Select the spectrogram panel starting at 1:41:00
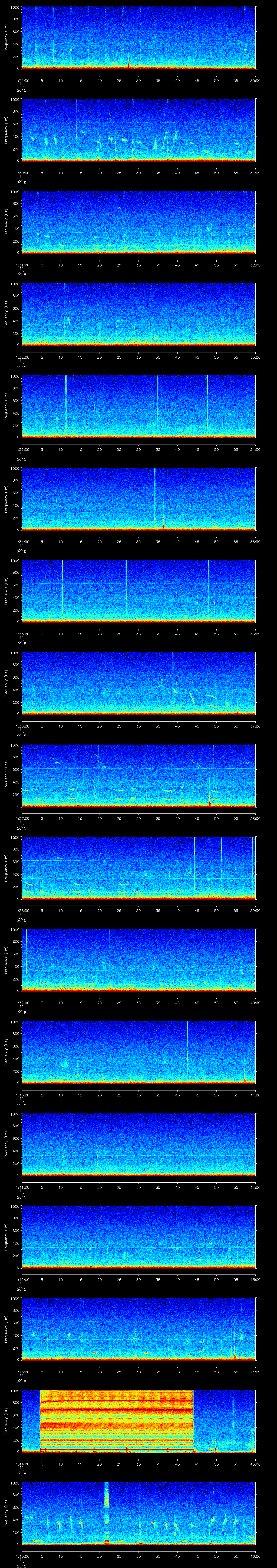277x1568 pixels. [x=139, y=1144]
